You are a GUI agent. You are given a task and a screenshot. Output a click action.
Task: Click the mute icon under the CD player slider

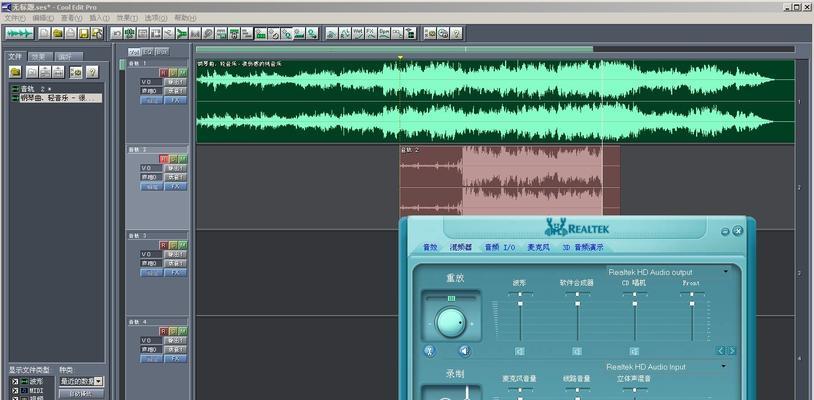coord(634,351)
